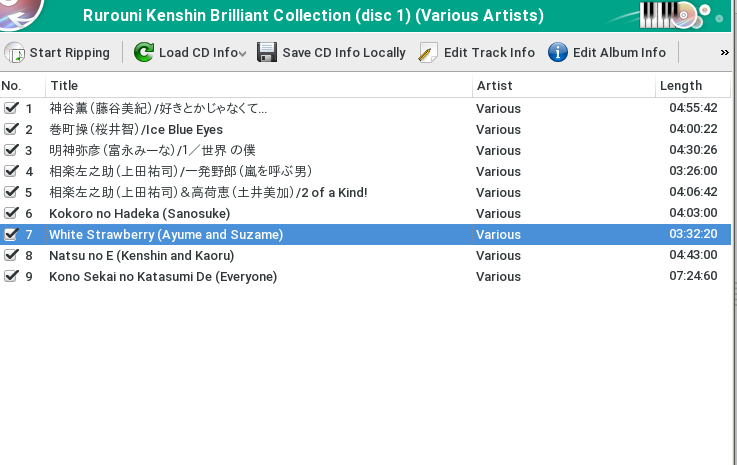This screenshot has width=737, height=465.
Task: Click the Save CD Info floppy icon
Action: [x=266, y=52]
